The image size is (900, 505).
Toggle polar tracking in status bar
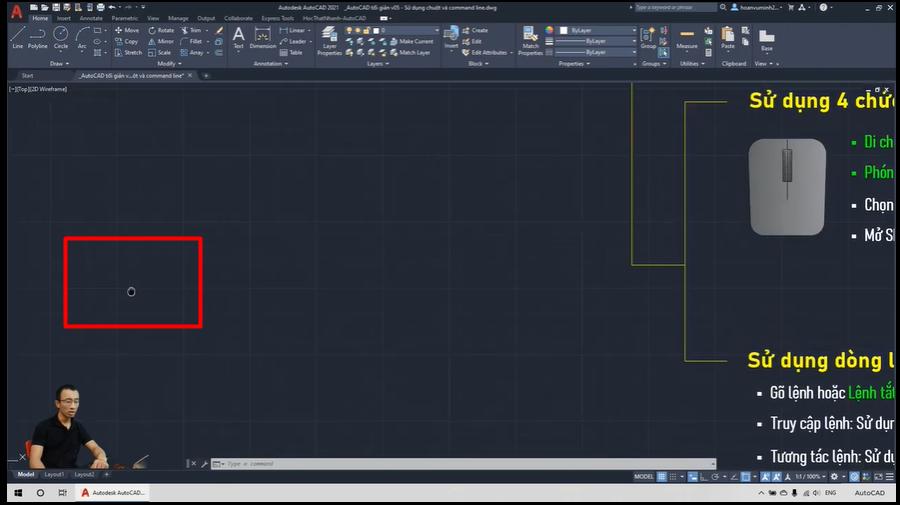[x=715, y=476]
